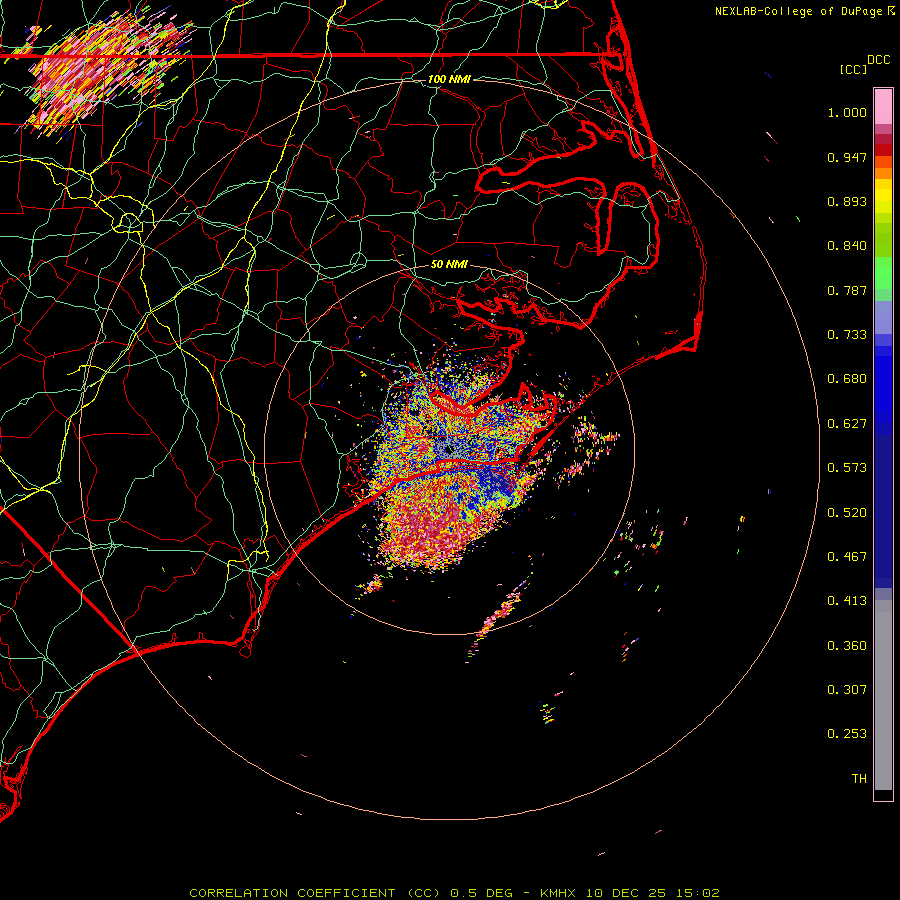
Task: Select the 0.893 scale value
Action: coord(847,201)
